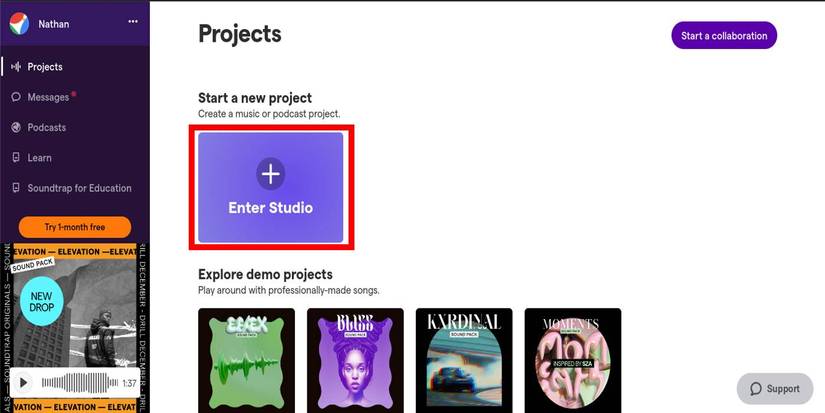Click the Projects waveform icon in sidebar

coord(16,67)
